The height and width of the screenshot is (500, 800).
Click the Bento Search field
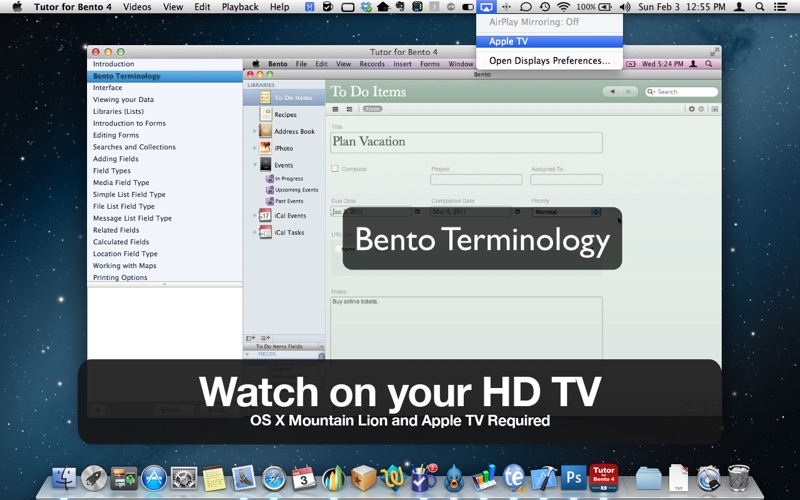[x=681, y=92]
